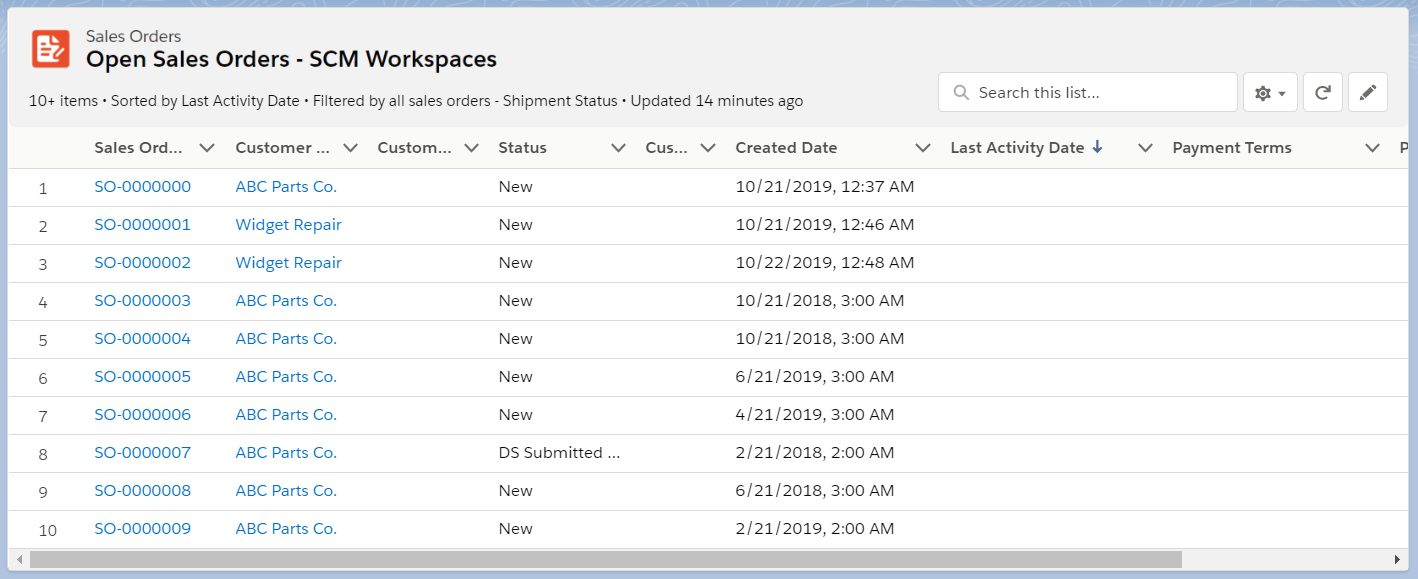Expand the Created Date column dropdown

pyautogui.click(x=921, y=147)
